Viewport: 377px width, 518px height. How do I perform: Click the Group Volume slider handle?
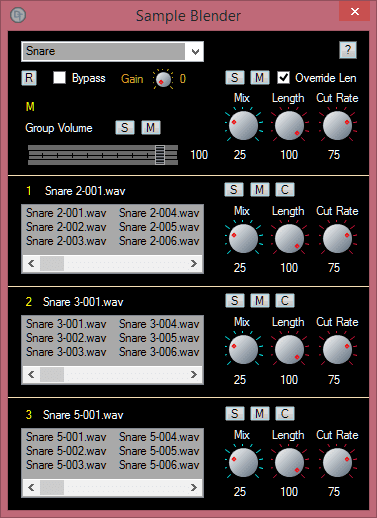point(160,155)
